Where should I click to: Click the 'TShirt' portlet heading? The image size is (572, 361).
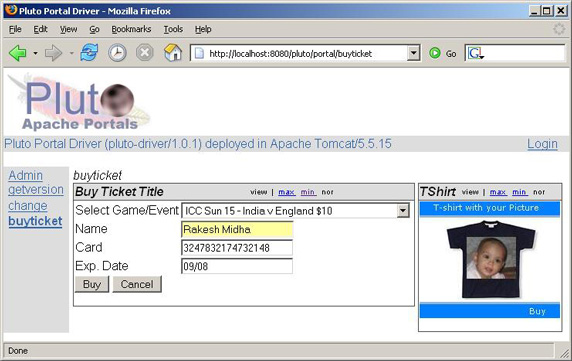pos(438,192)
